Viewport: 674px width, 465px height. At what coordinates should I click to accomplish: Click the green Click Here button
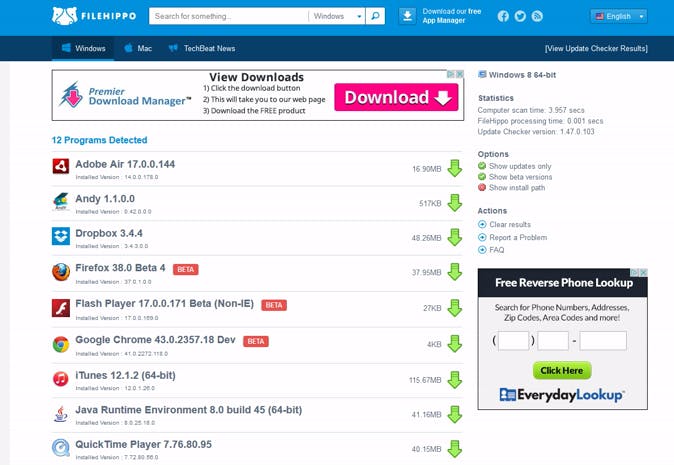562,370
